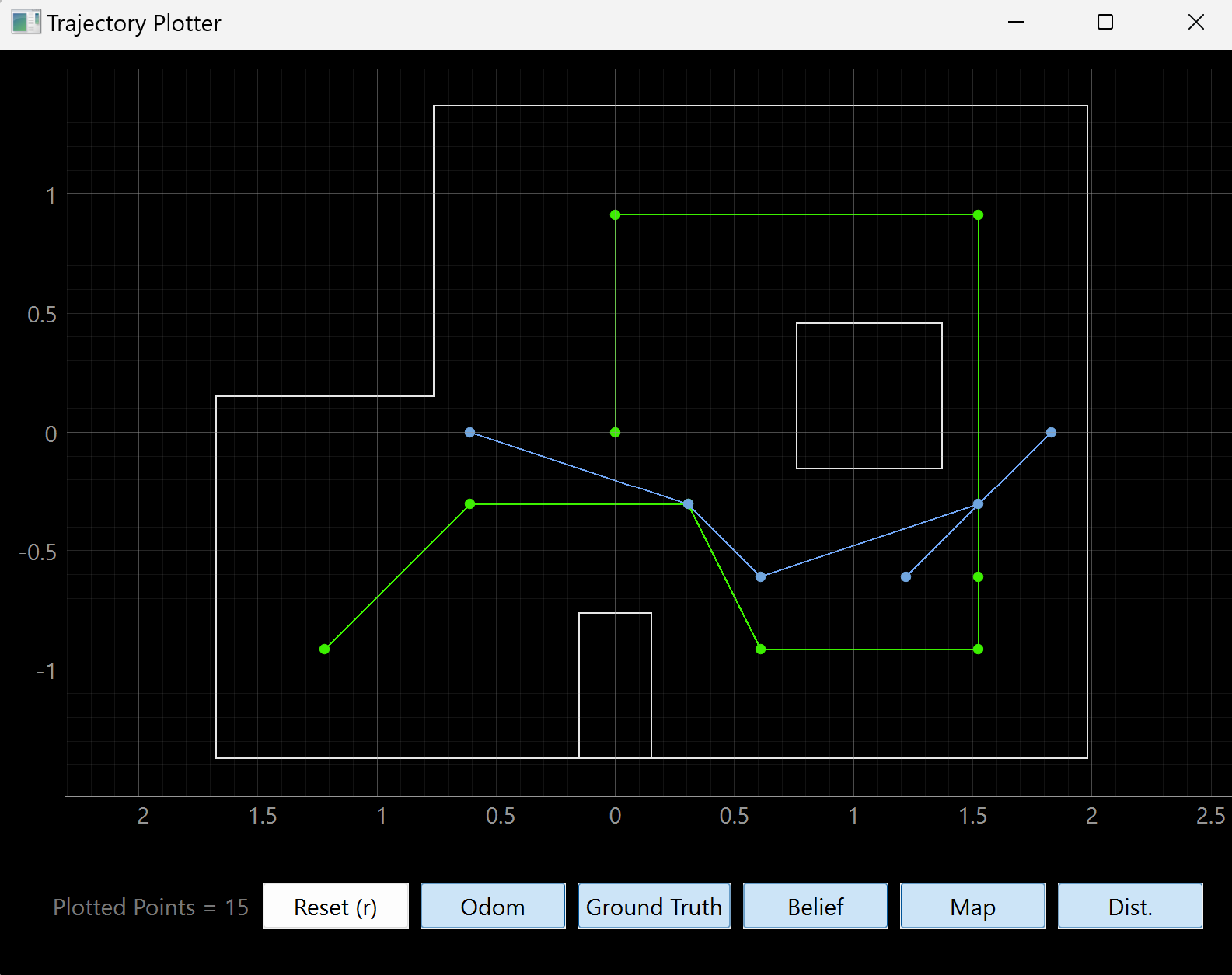Click the green ground truth point at origin
Image resolution: width=1232 pixels, height=975 pixels.
coord(615,432)
